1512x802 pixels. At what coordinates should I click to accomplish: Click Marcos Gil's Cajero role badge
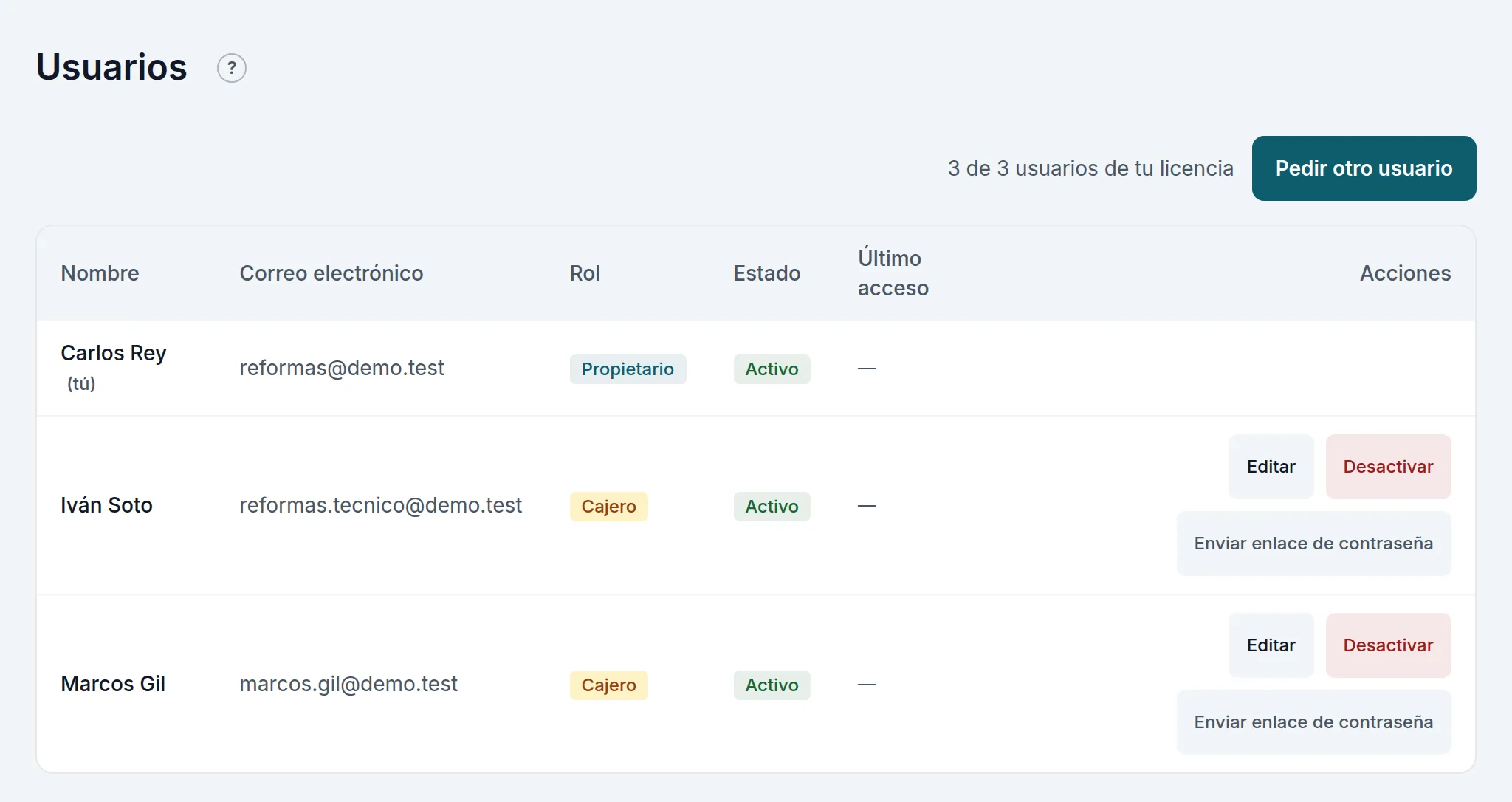pyautogui.click(x=608, y=685)
